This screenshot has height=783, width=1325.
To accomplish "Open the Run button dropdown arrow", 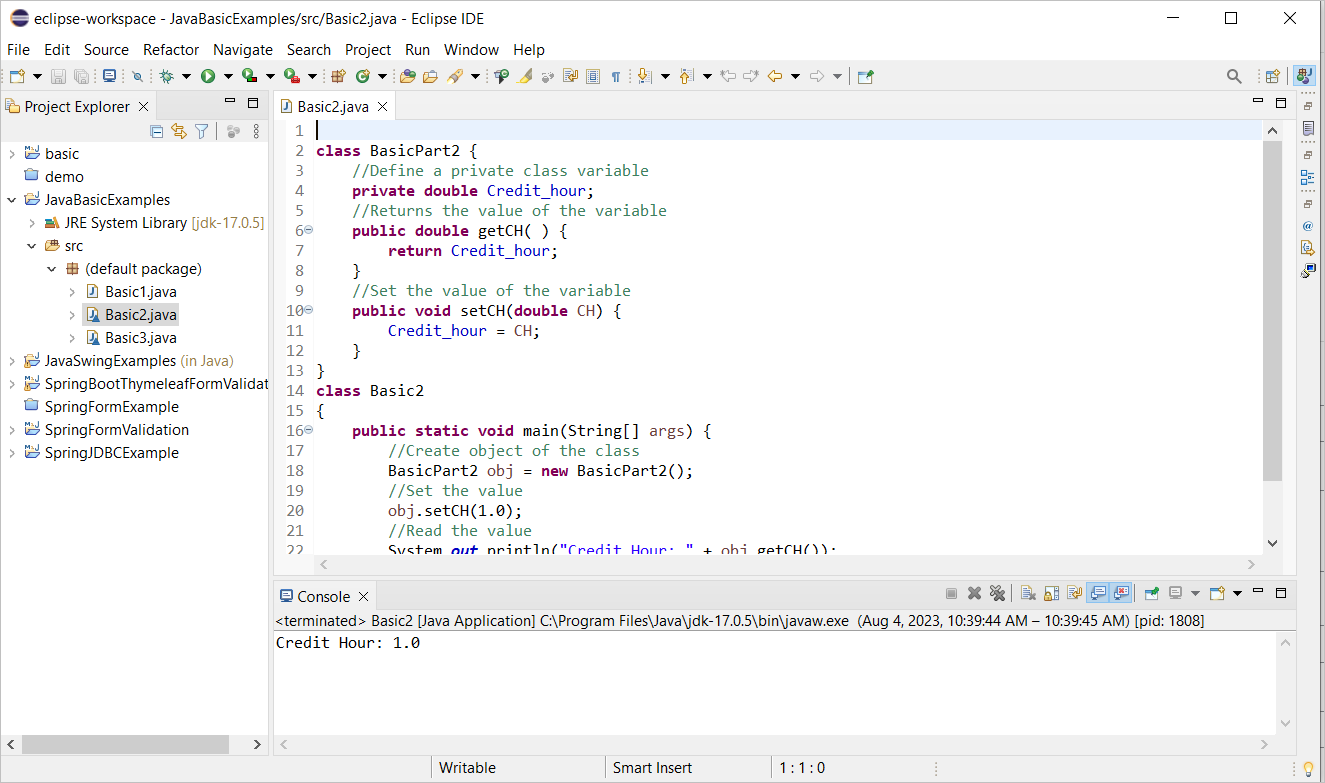I will point(228,75).
